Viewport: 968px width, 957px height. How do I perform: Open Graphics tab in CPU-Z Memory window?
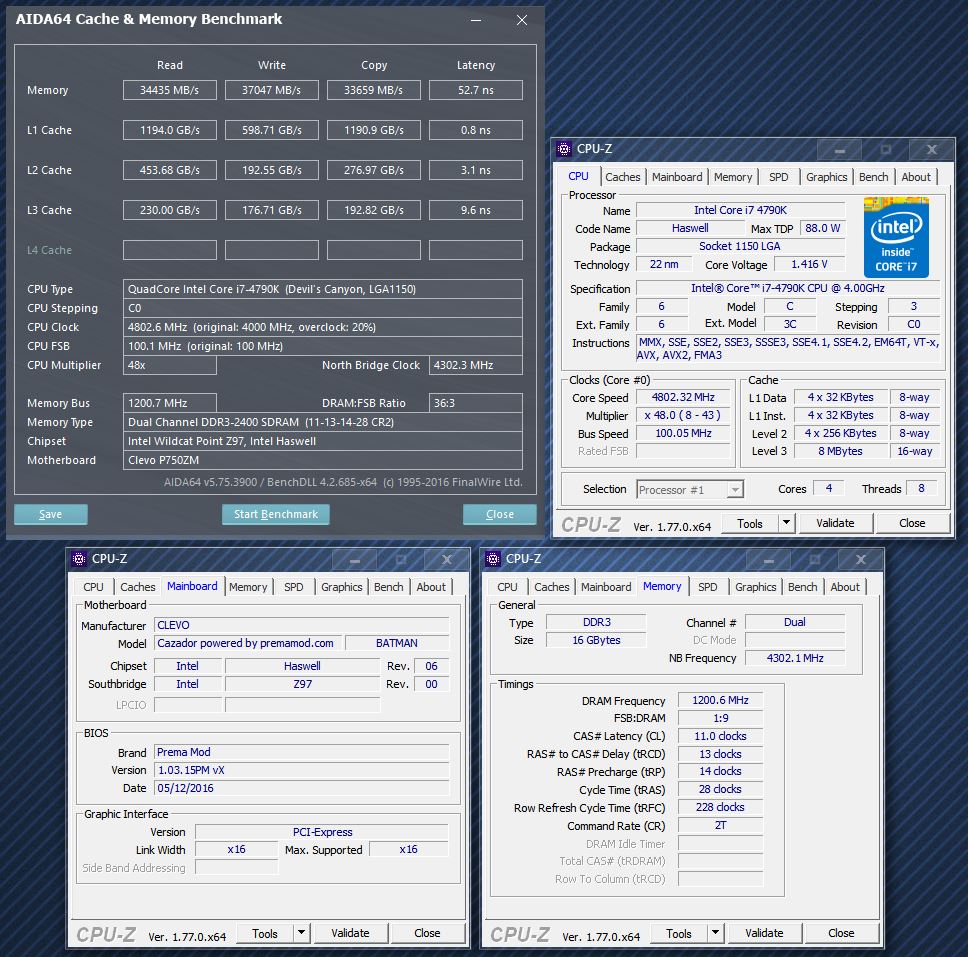coord(756,587)
